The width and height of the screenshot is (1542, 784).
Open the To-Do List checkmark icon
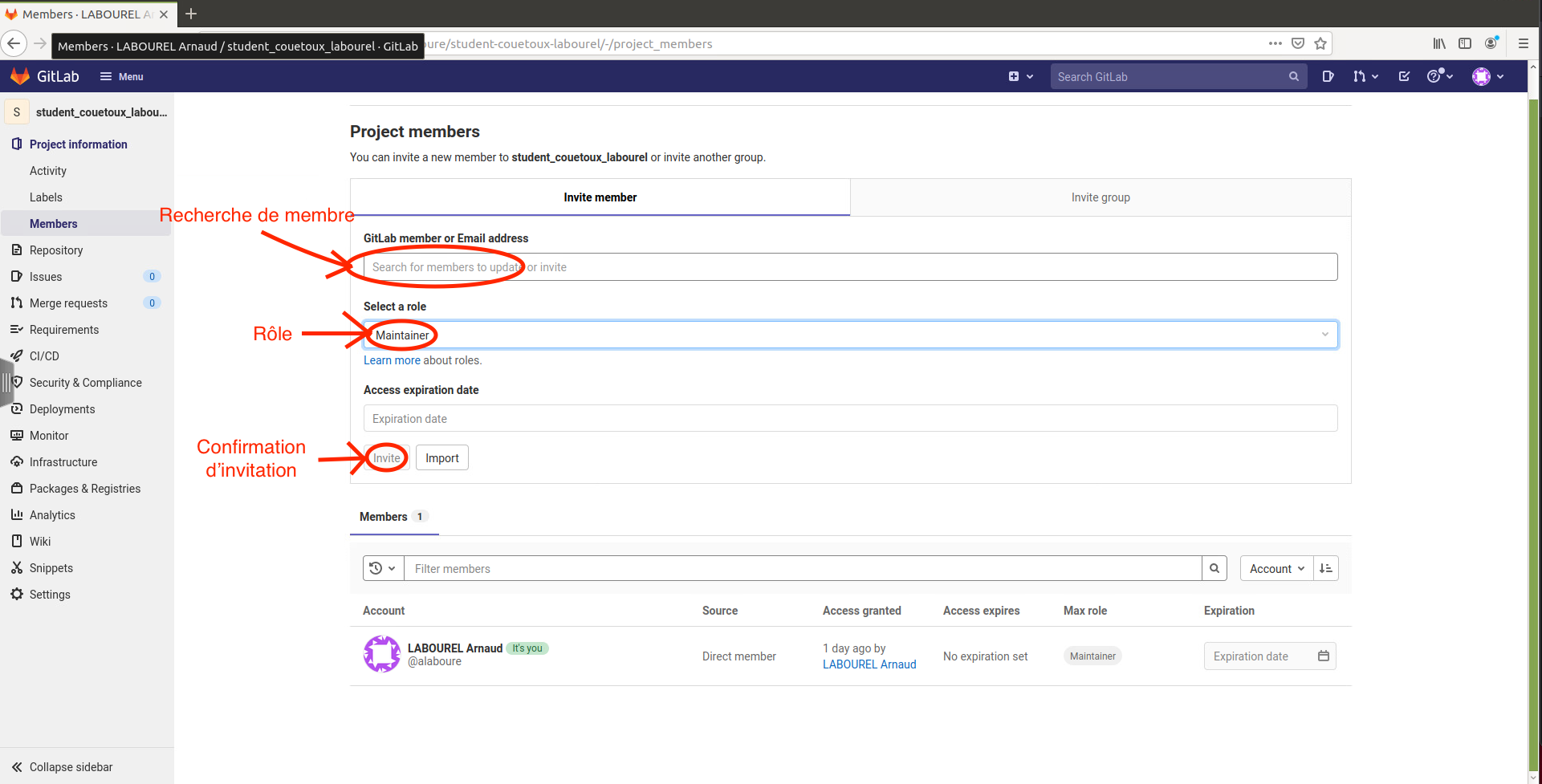1404,76
